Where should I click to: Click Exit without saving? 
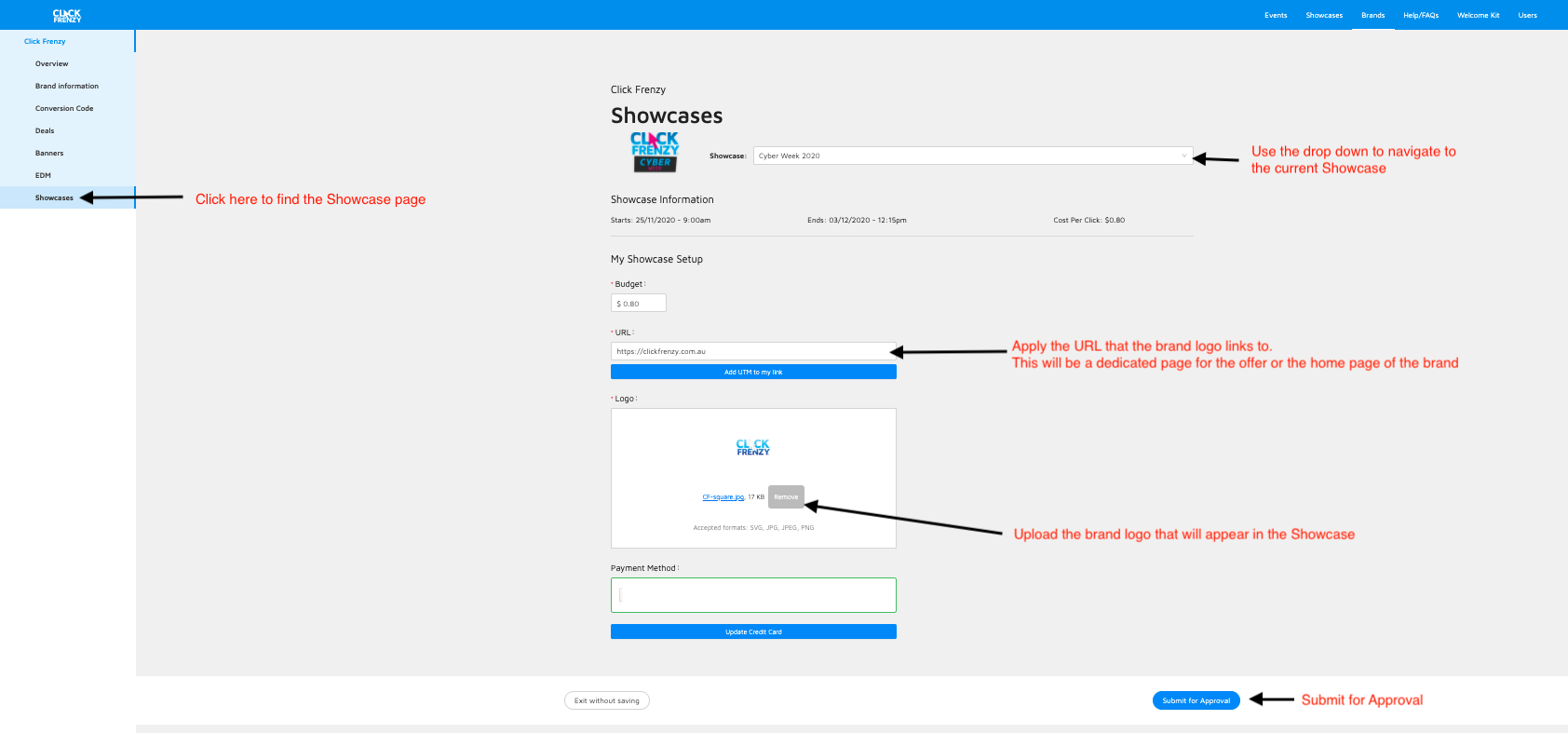(607, 700)
